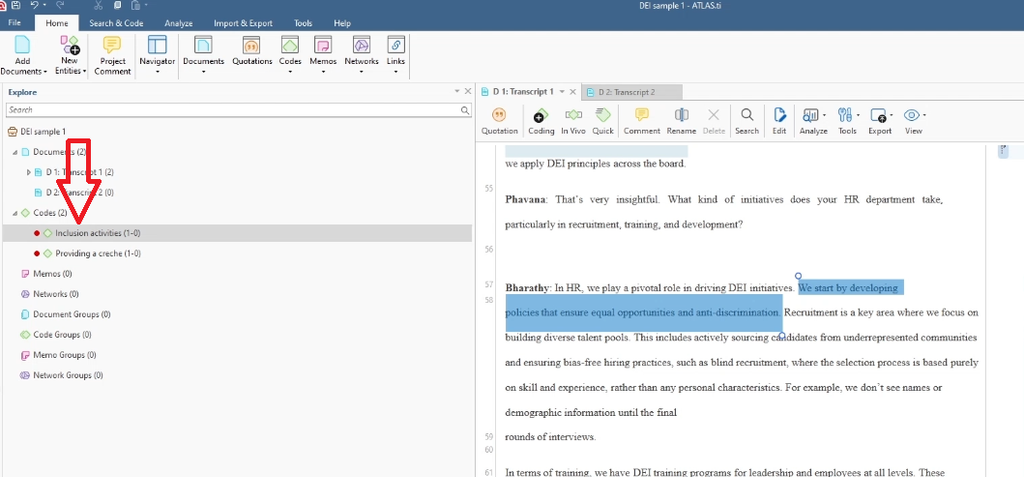Collapse the Codes (2) tree node
Image resolution: width=1024 pixels, height=477 pixels.
(x=15, y=213)
